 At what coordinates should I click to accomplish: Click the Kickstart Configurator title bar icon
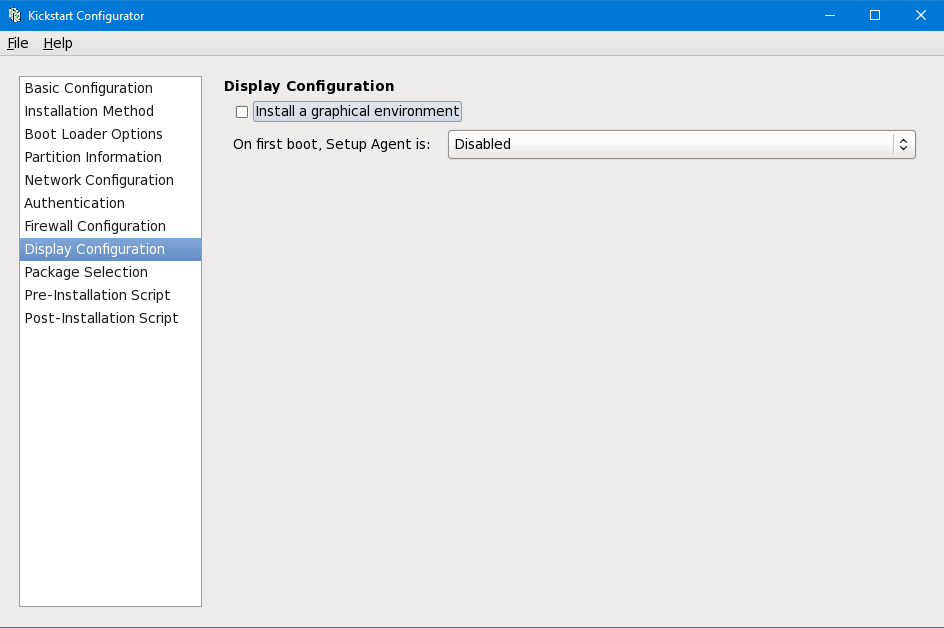point(14,15)
